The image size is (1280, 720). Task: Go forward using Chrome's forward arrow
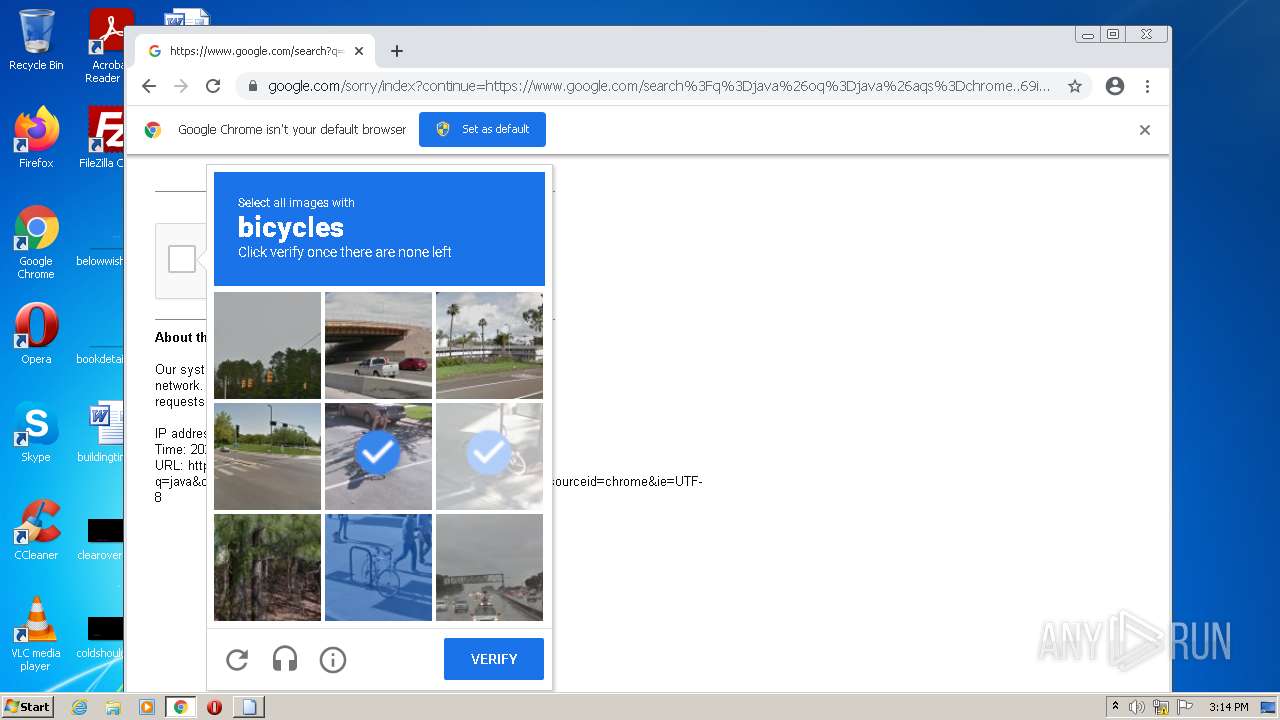click(181, 86)
